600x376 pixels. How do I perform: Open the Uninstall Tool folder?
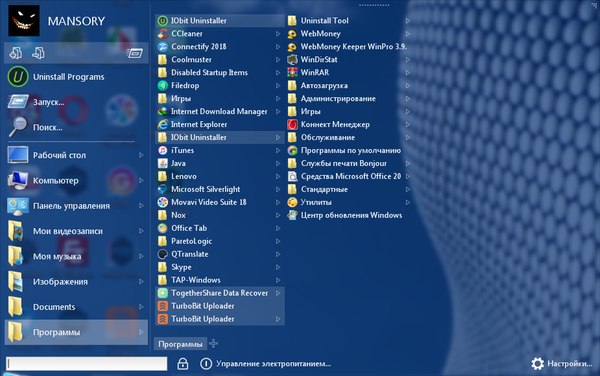pos(349,21)
